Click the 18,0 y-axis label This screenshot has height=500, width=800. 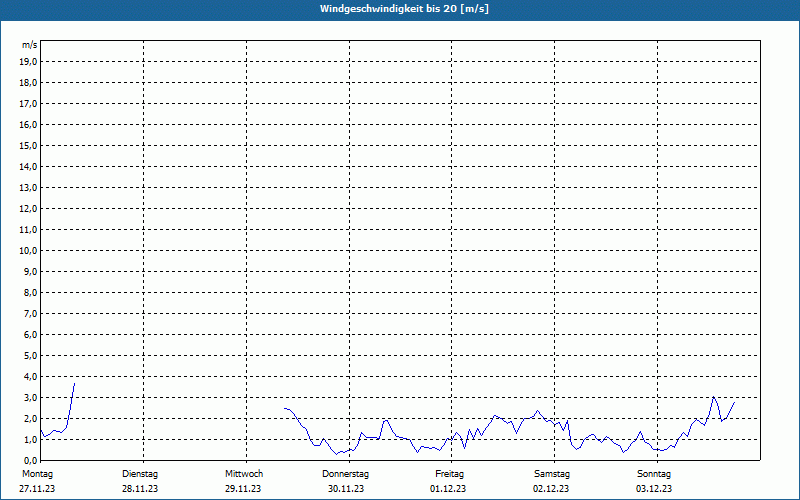[x=30, y=83]
